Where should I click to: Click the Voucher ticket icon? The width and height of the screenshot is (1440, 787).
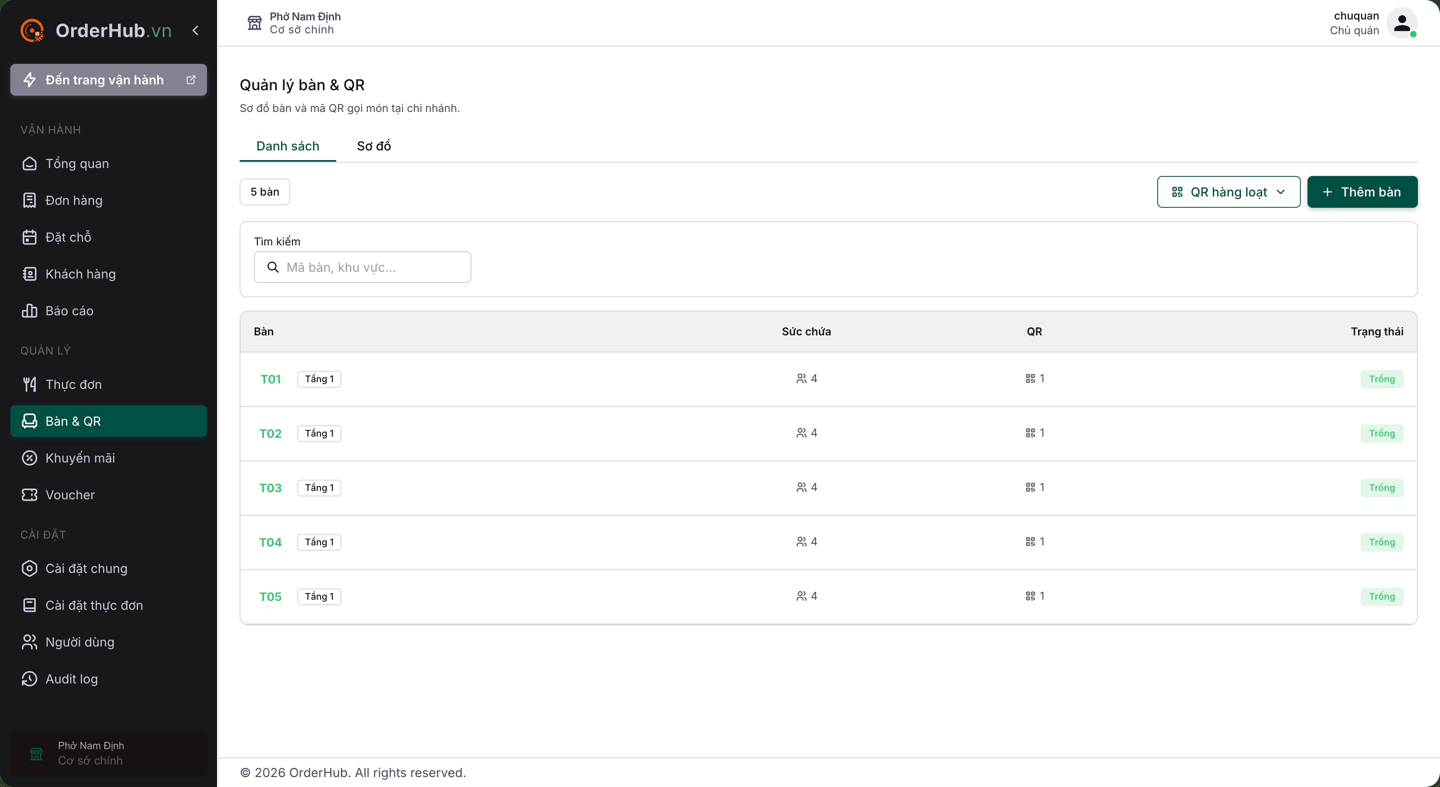pyautogui.click(x=29, y=495)
